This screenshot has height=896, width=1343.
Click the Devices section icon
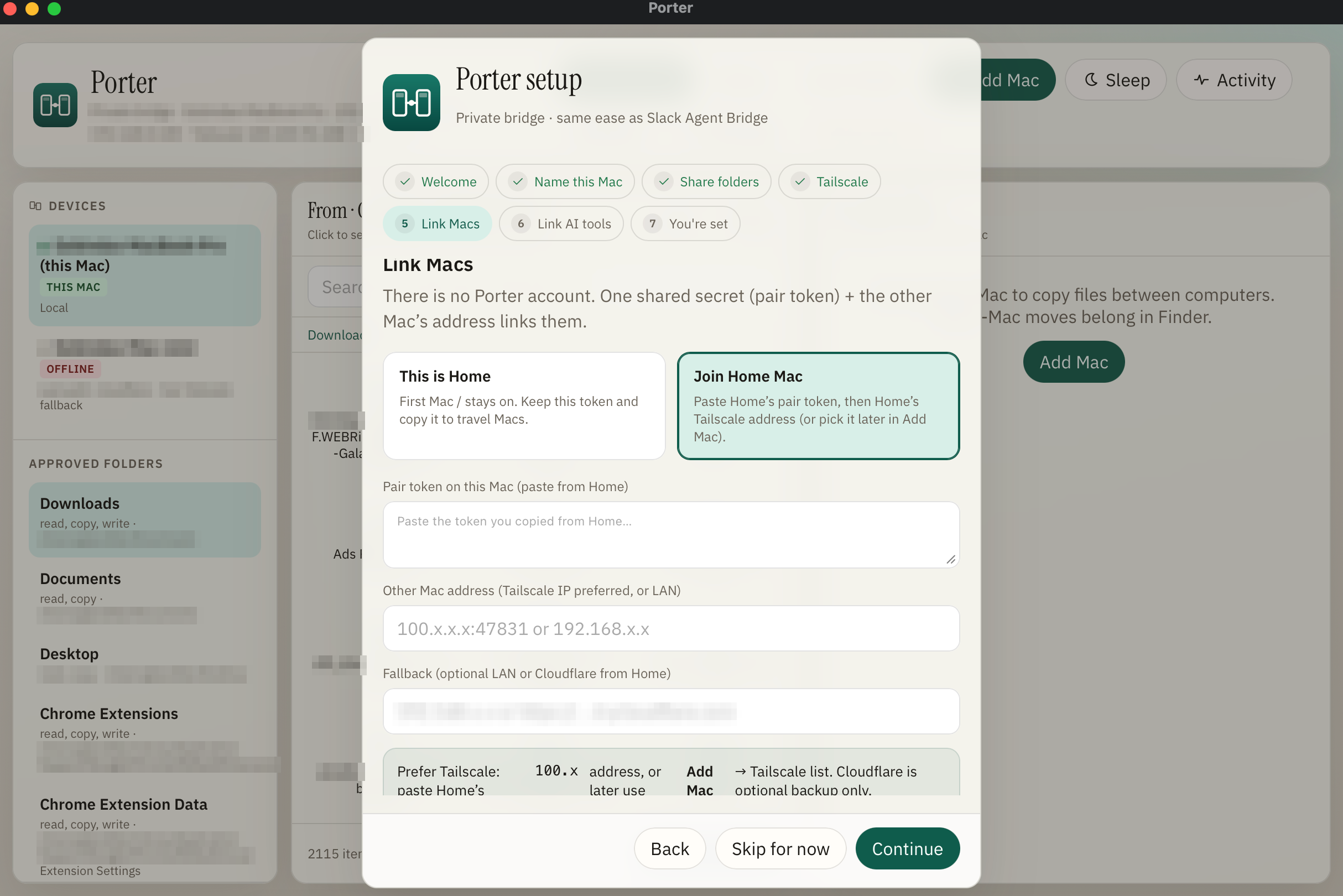35,206
